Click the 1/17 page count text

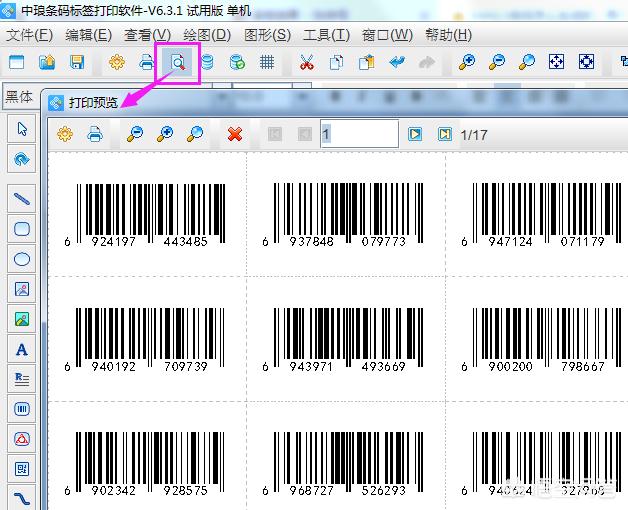(x=474, y=135)
